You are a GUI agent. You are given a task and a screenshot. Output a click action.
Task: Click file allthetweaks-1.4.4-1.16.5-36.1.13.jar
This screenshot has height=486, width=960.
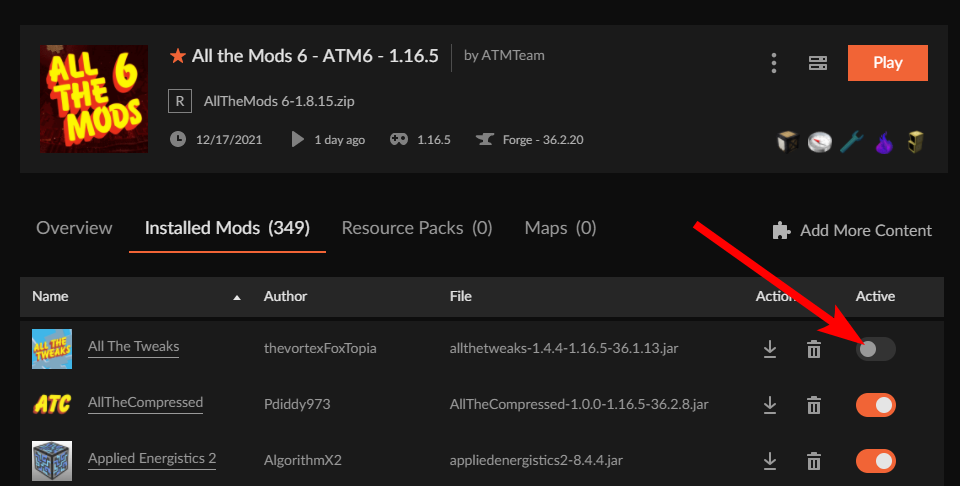click(564, 348)
